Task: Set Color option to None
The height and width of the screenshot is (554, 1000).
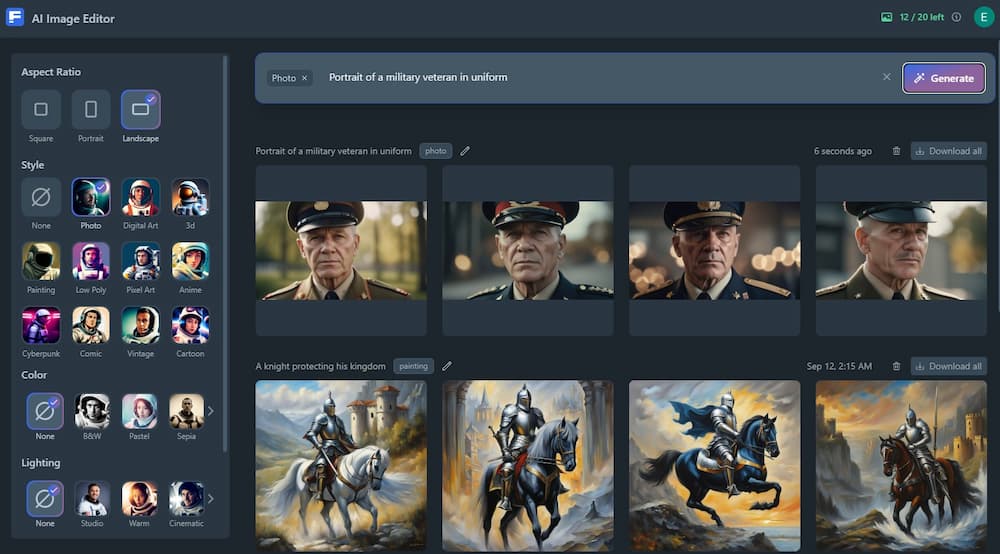Action: (44, 411)
